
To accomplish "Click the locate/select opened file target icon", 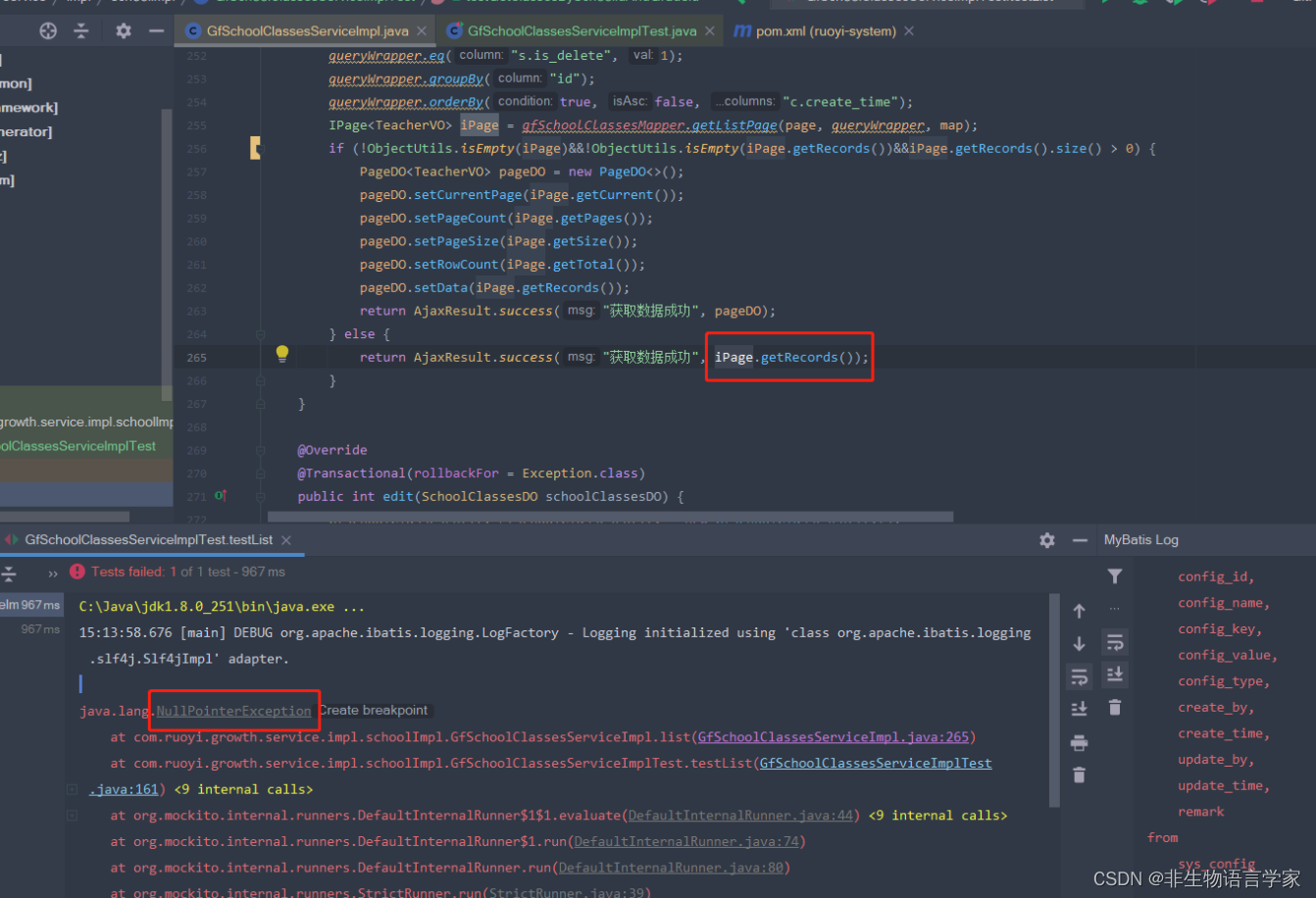I will pos(48,31).
